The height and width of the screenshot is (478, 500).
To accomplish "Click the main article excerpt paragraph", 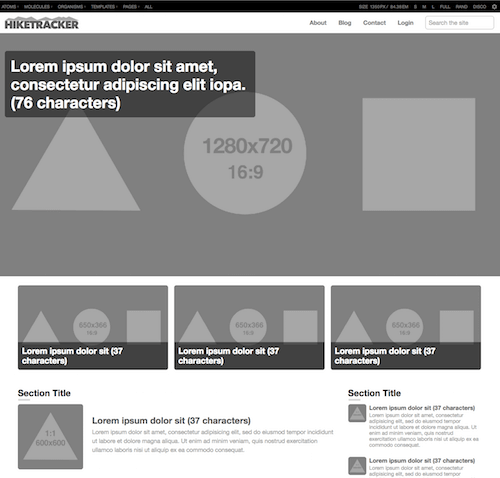I will click(213, 441).
